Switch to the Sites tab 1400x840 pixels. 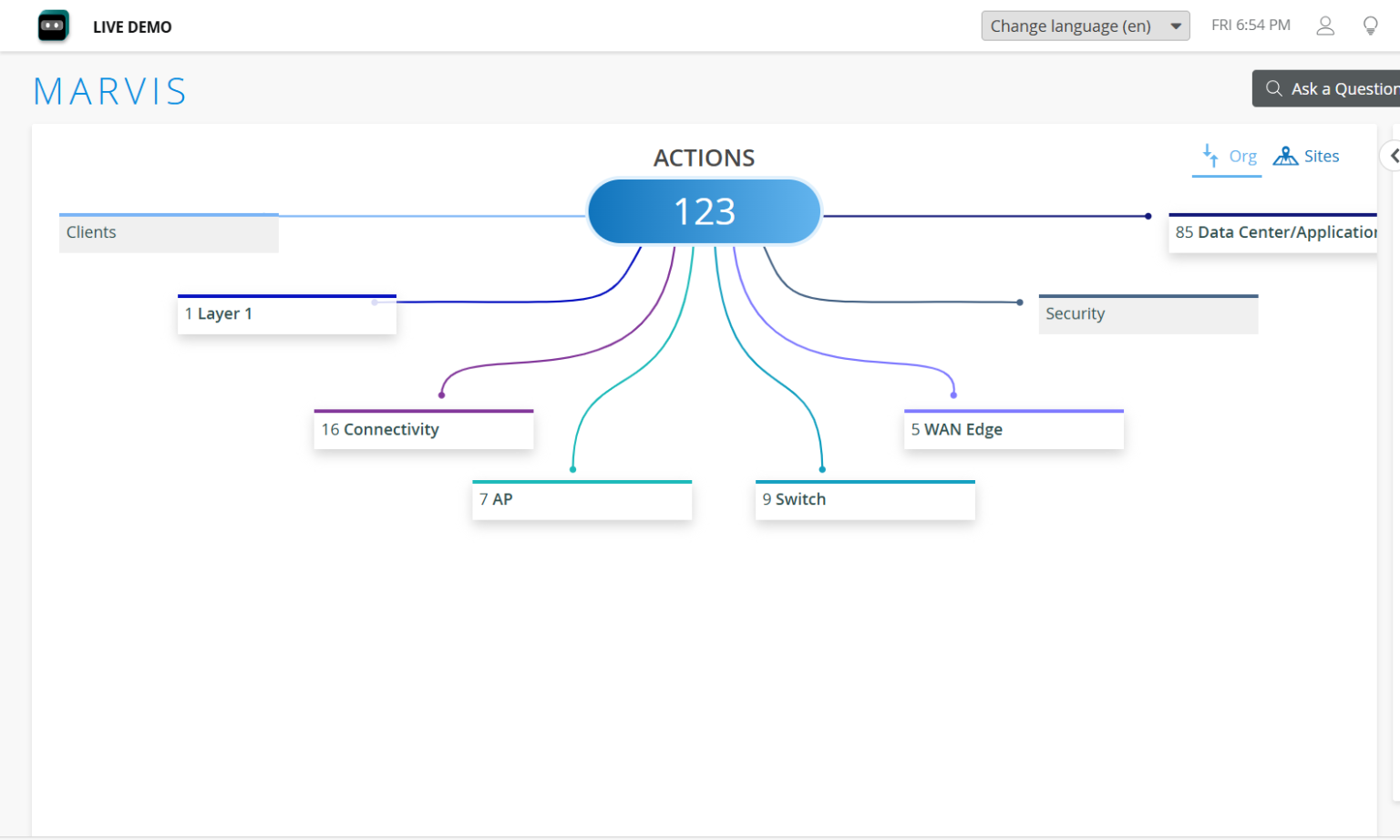click(1321, 157)
